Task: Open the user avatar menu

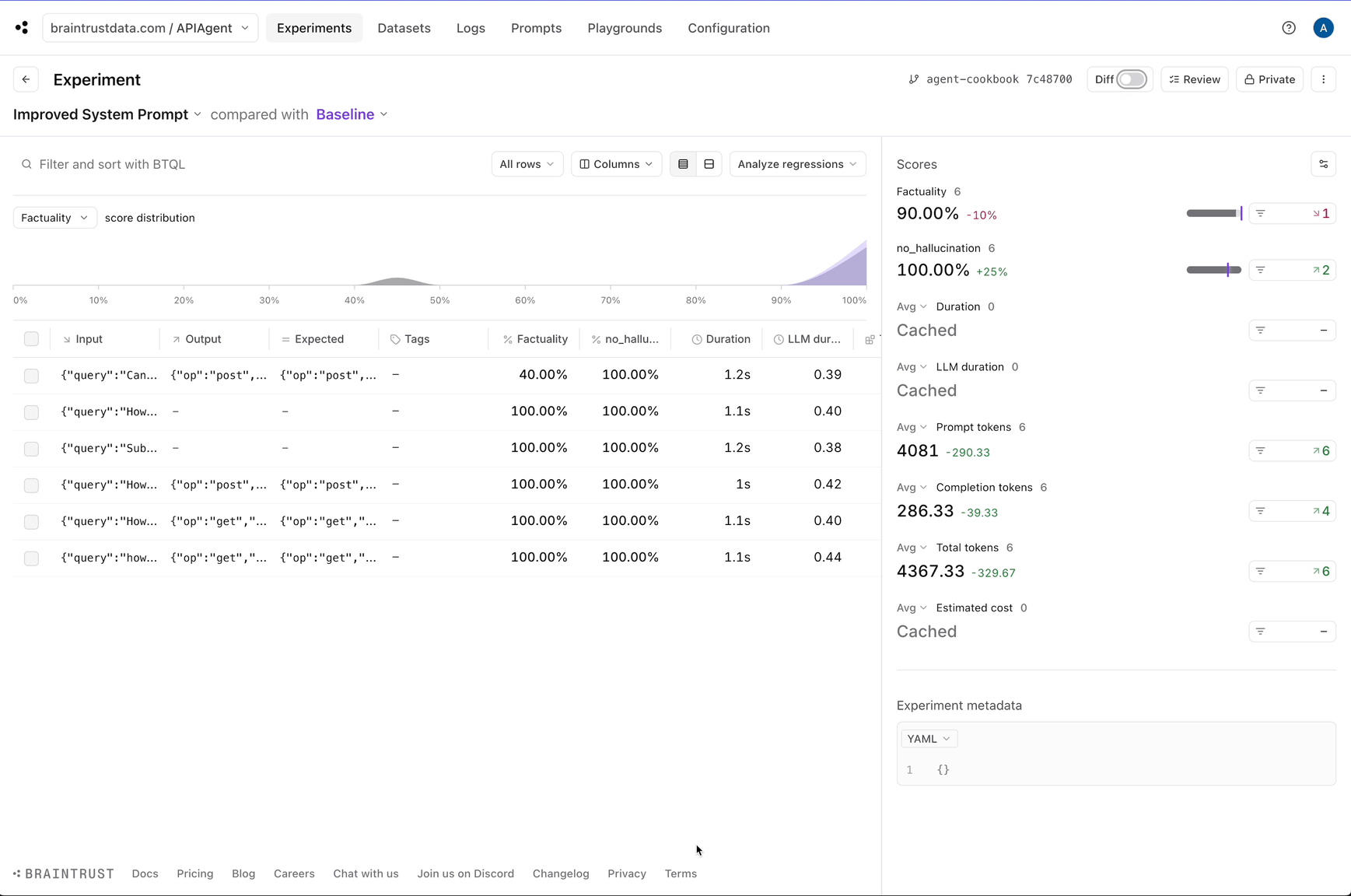Action: [1323, 28]
